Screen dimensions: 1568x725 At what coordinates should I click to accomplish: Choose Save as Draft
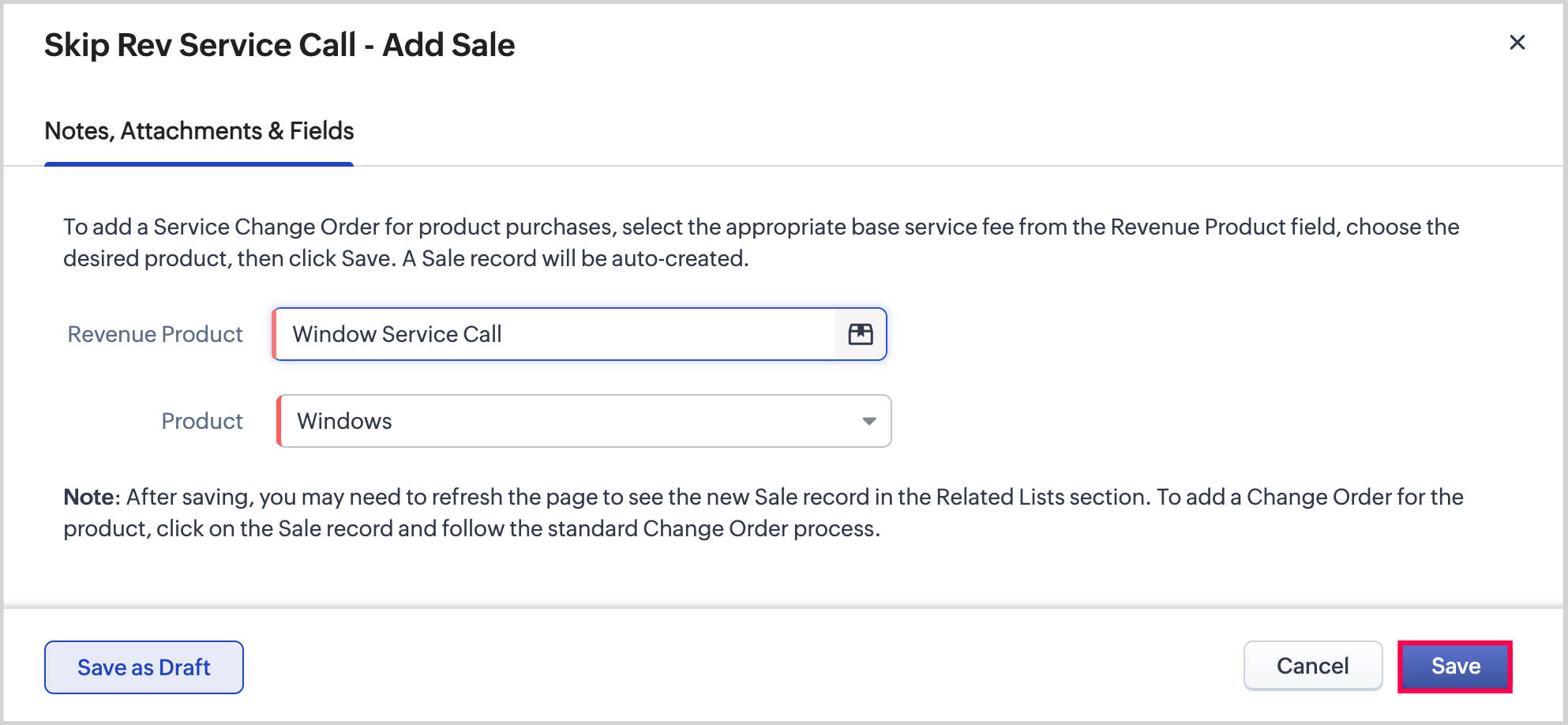coord(144,667)
